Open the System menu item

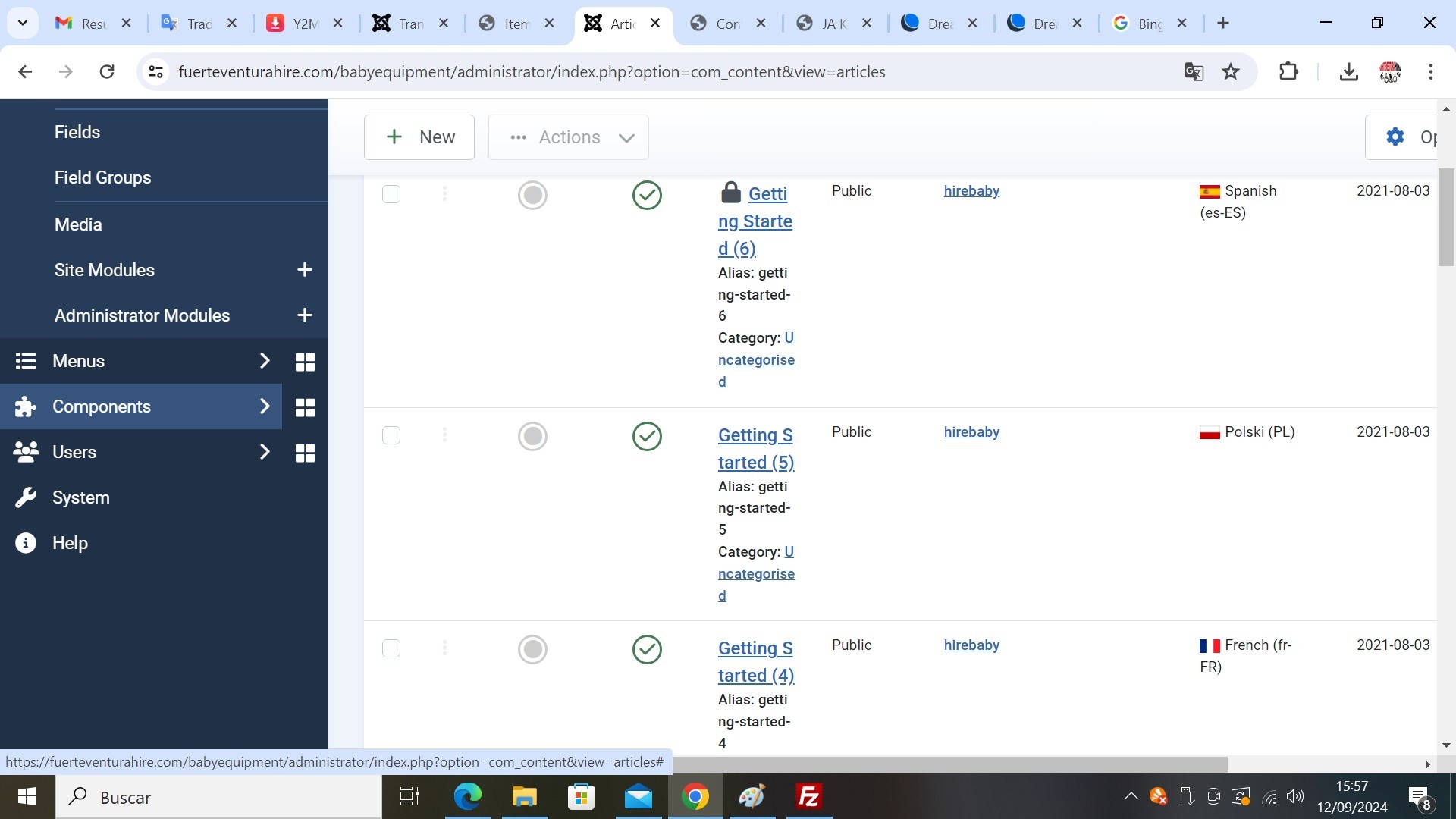(x=81, y=497)
